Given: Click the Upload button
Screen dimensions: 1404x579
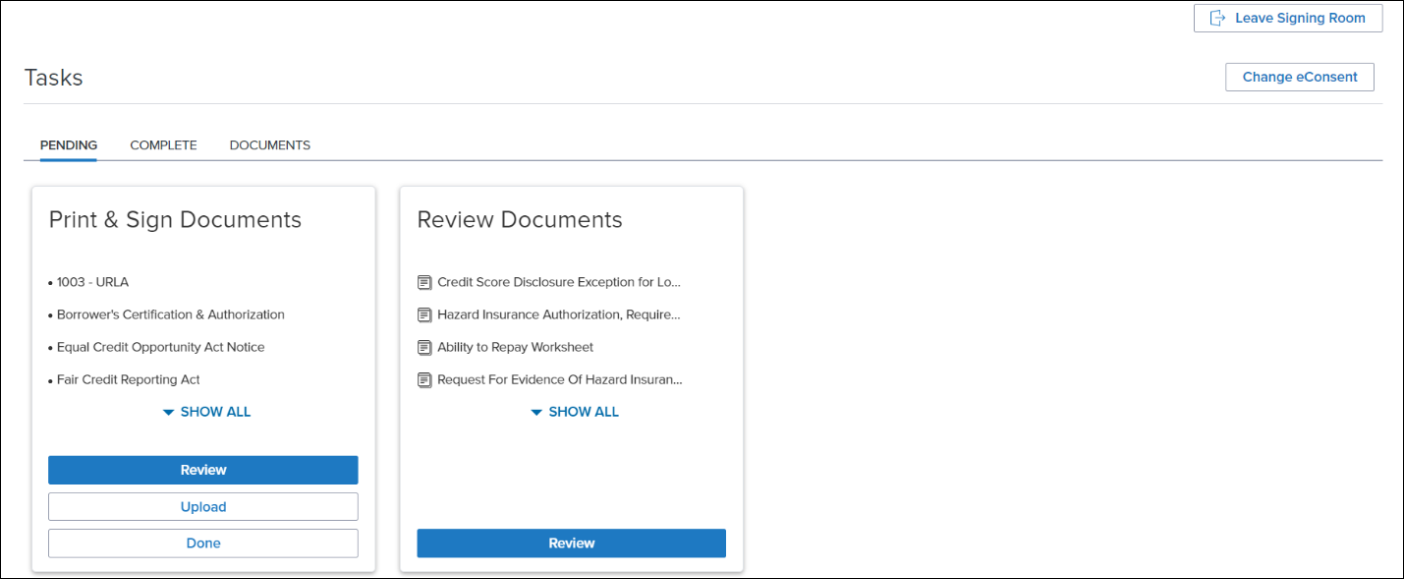Looking at the screenshot, I should tap(203, 506).
